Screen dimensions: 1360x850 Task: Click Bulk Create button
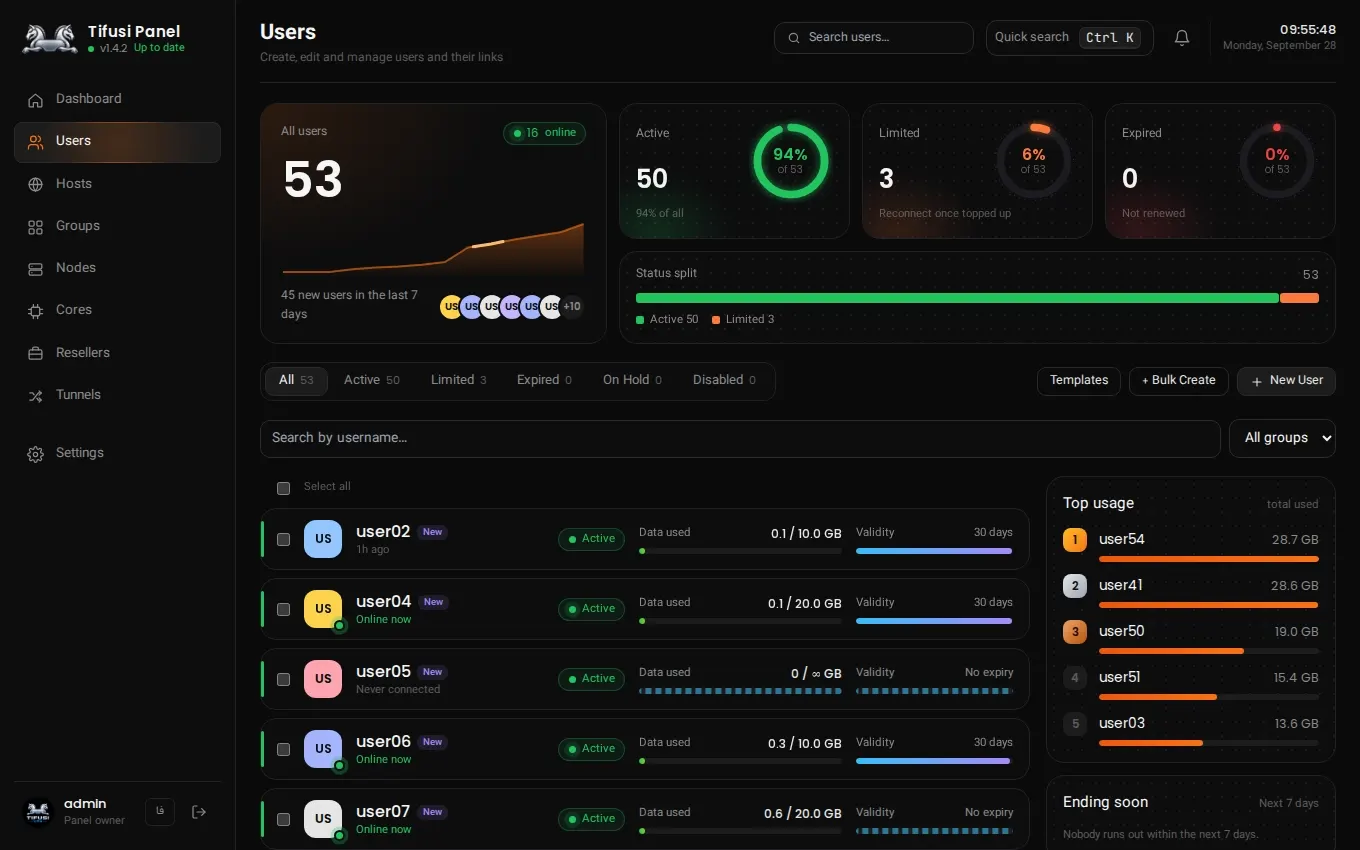(x=1179, y=381)
